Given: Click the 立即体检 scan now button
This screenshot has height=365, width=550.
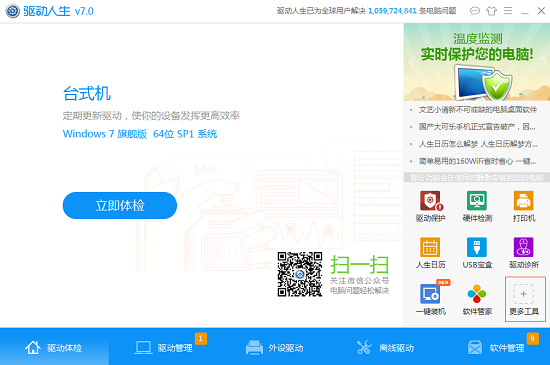Looking at the screenshot, I should coord(120,205).
